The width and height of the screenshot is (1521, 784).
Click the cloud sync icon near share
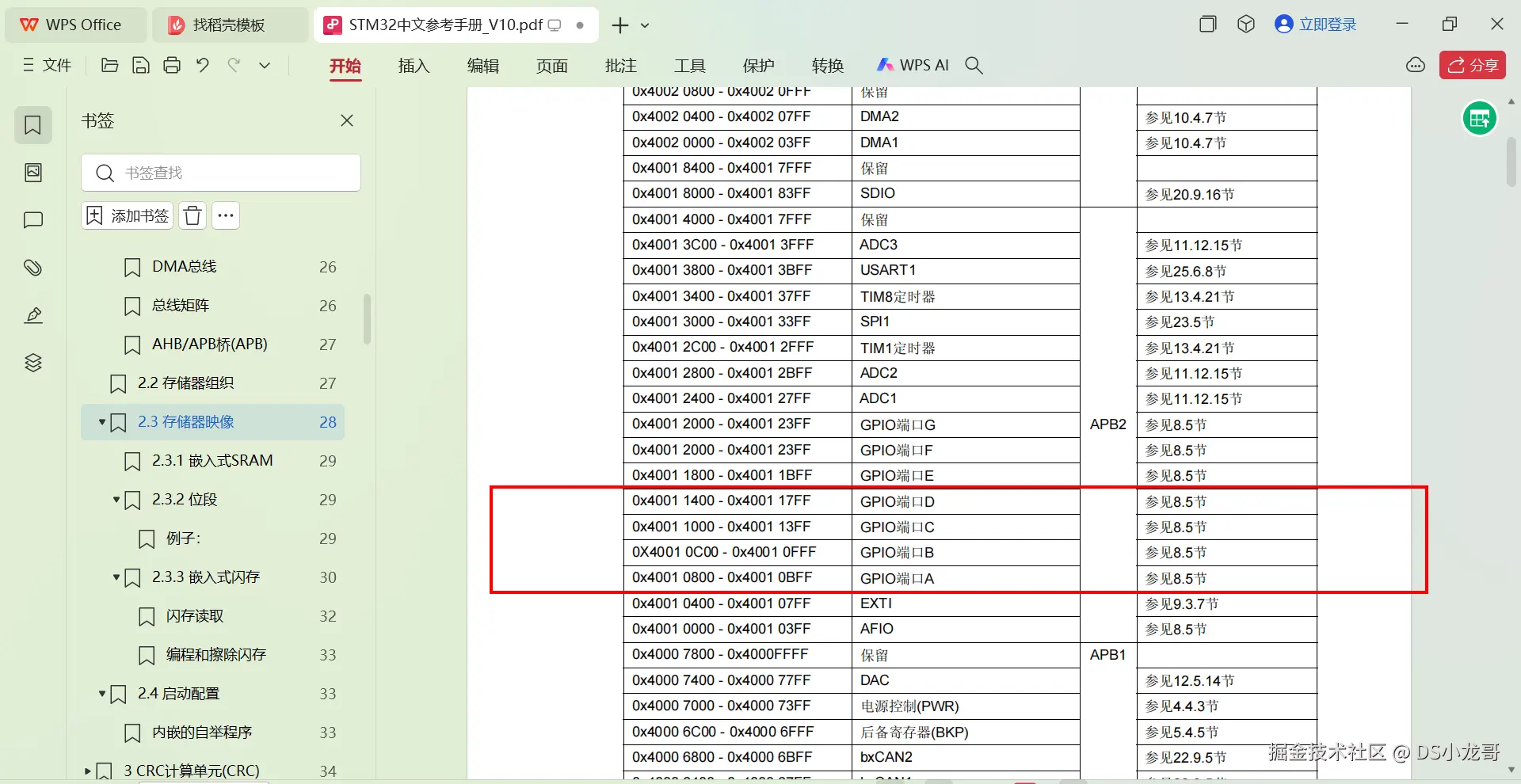pyautogui.click(x=1416, y=65)
